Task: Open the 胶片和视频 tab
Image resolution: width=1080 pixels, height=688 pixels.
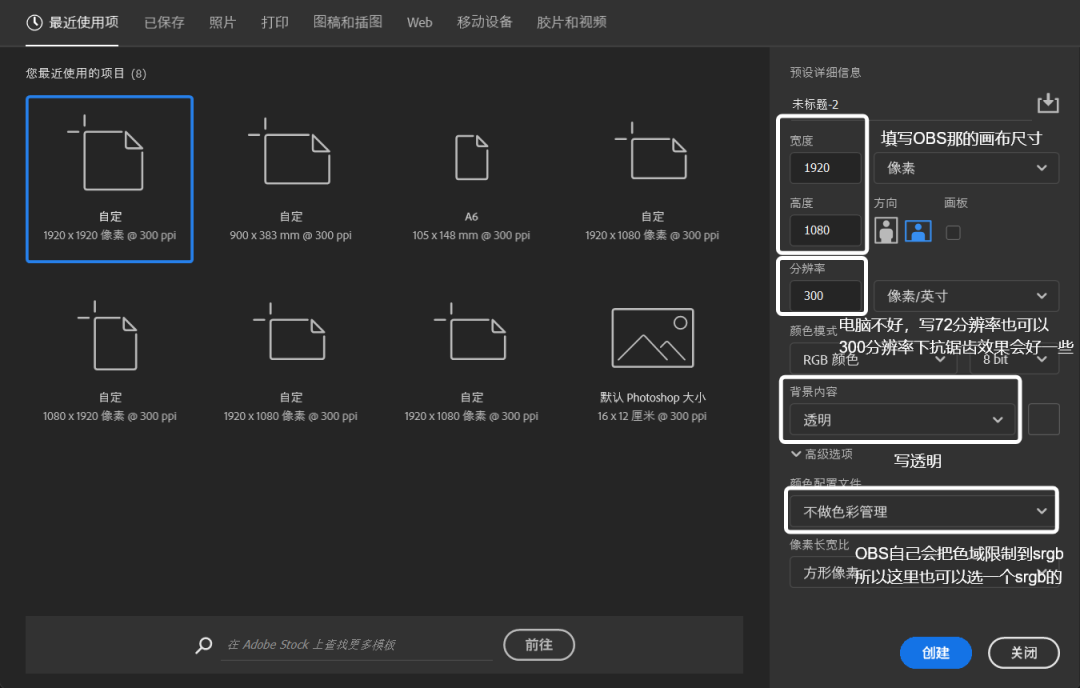Action: (571, 22)
